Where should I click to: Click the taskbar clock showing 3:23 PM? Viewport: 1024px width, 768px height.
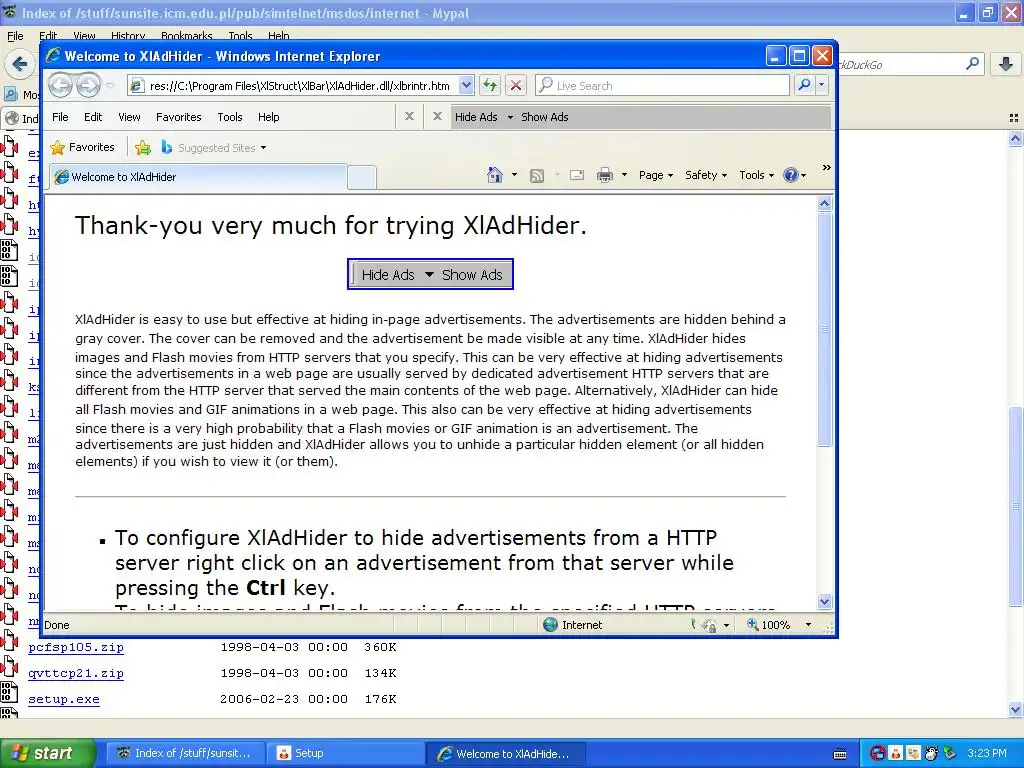click(987, 754)
